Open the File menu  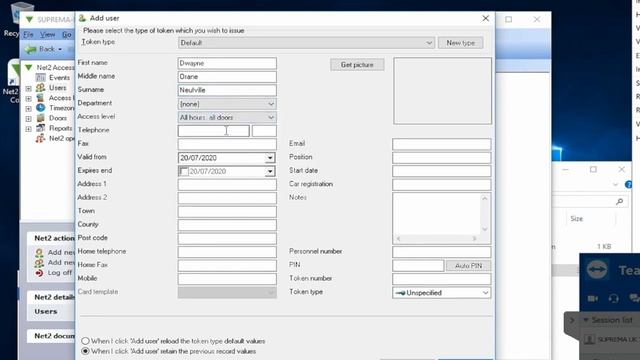tap(28, 35)
